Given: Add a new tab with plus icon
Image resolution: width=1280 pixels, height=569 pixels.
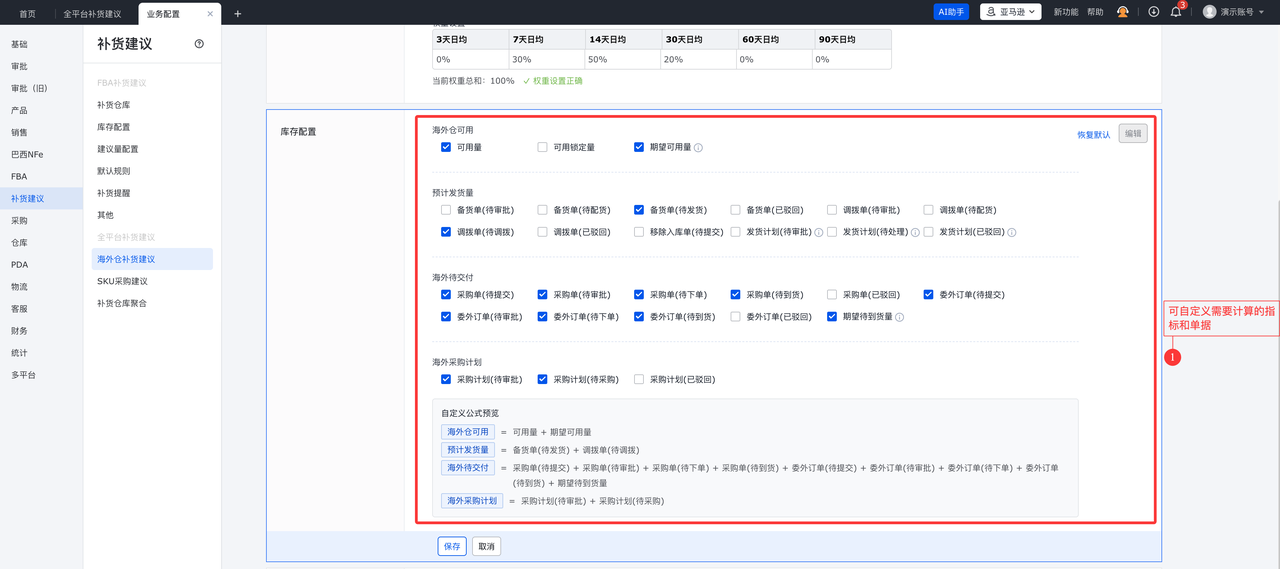Looking at the screenshot, I should 237,14.
